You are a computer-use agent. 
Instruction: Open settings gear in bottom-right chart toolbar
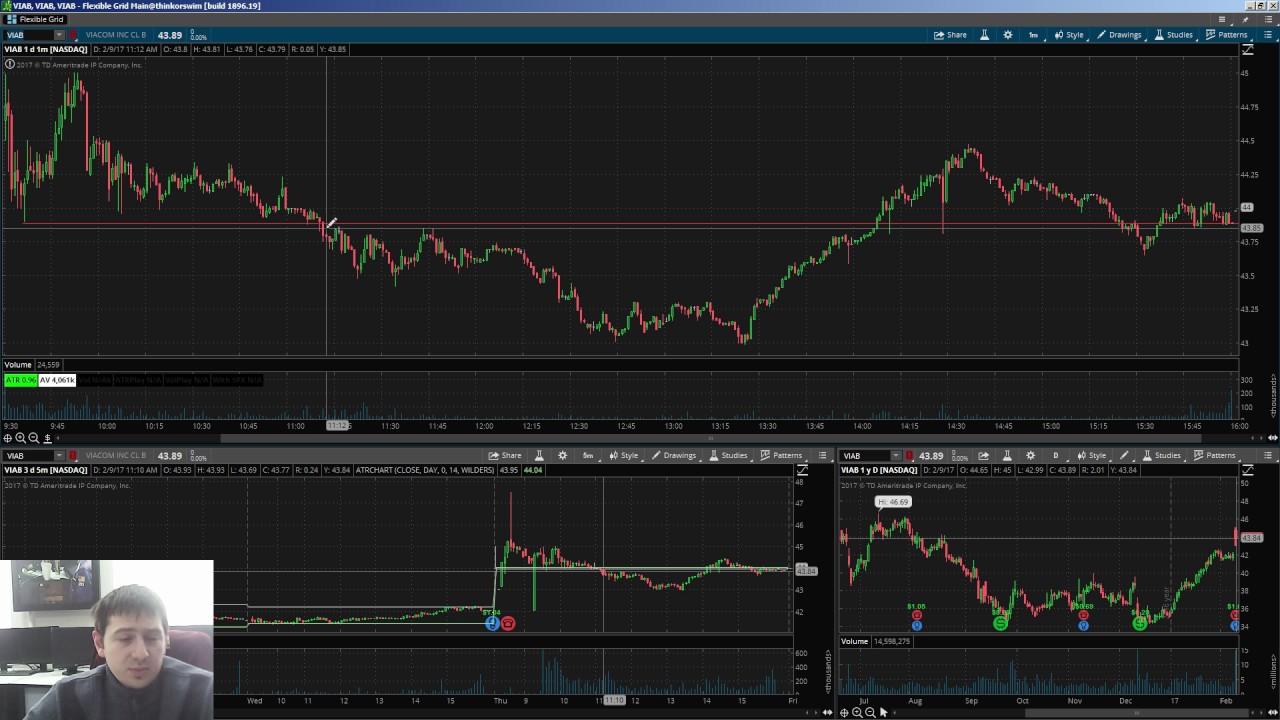click(1030, 455)
